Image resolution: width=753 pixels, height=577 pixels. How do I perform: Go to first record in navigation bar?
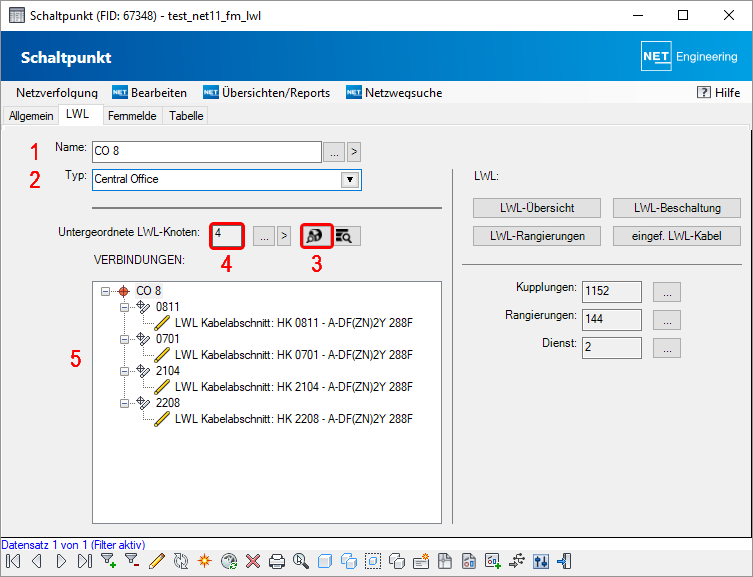tap(13, 562)
